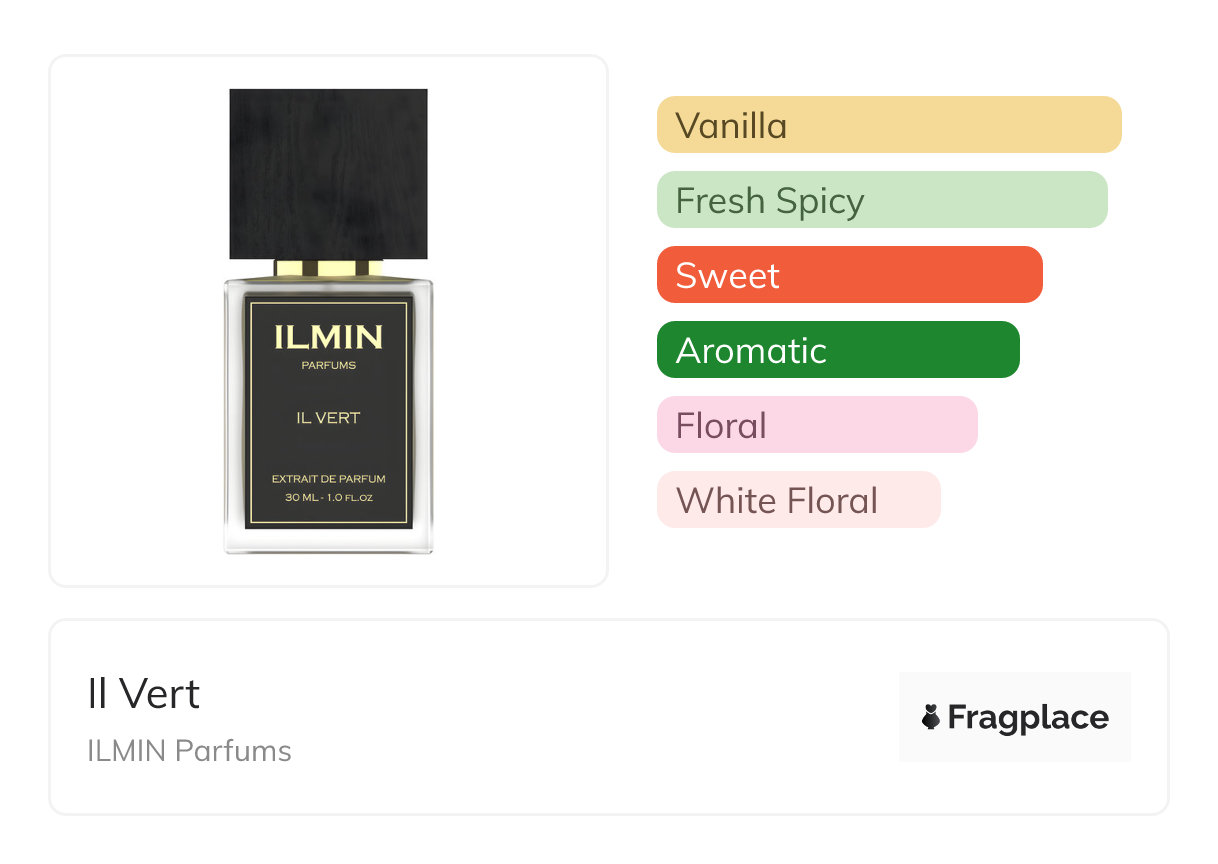Click the ILMIN logo on the bottle label
This screenshot has height=864, width=1218.
(328, 337)
